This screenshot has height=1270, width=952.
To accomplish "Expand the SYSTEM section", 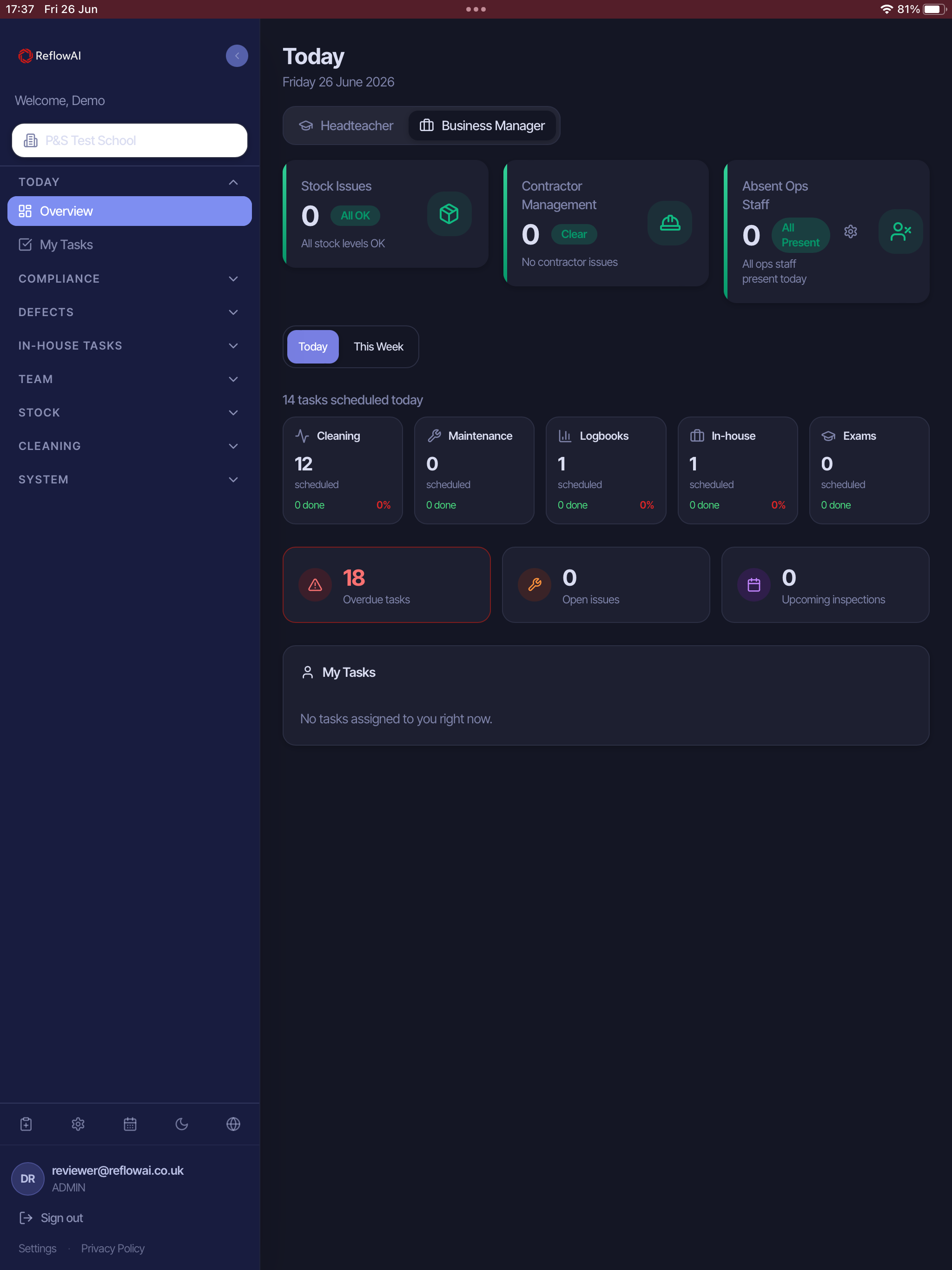I will (130, 479).
